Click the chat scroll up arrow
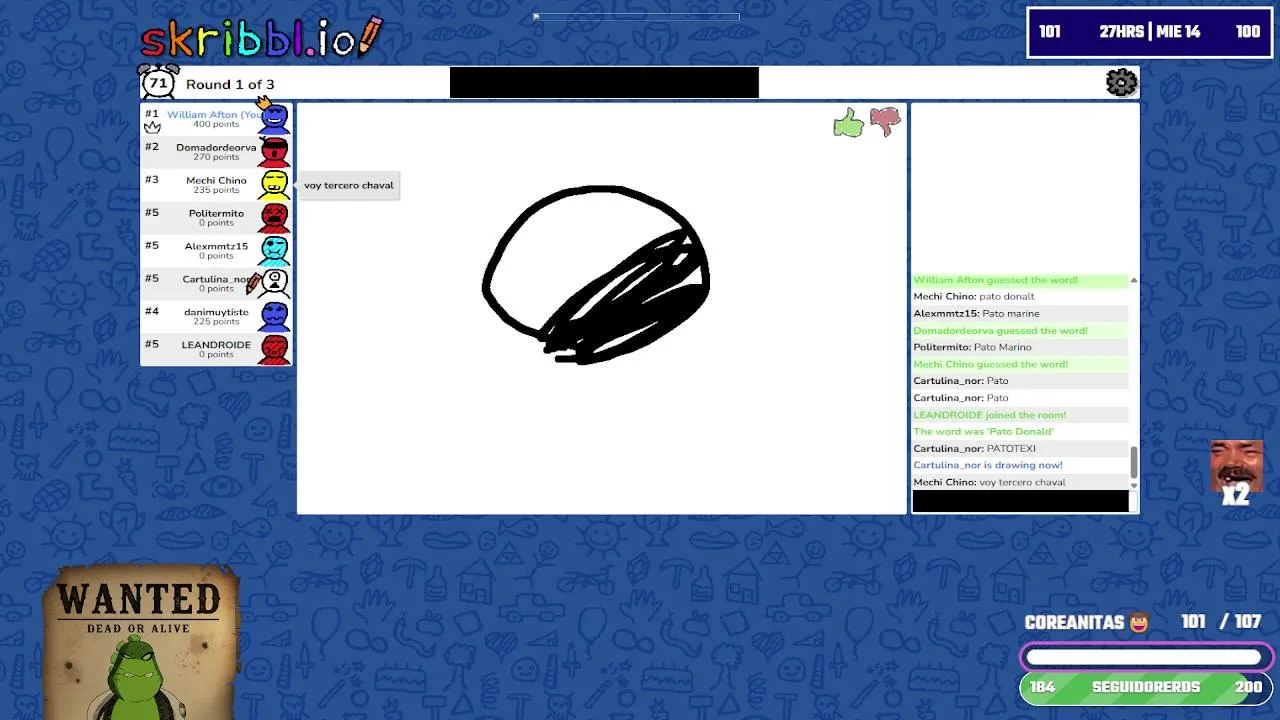This screenshot has width=1280, height=720. (1134, 280)
